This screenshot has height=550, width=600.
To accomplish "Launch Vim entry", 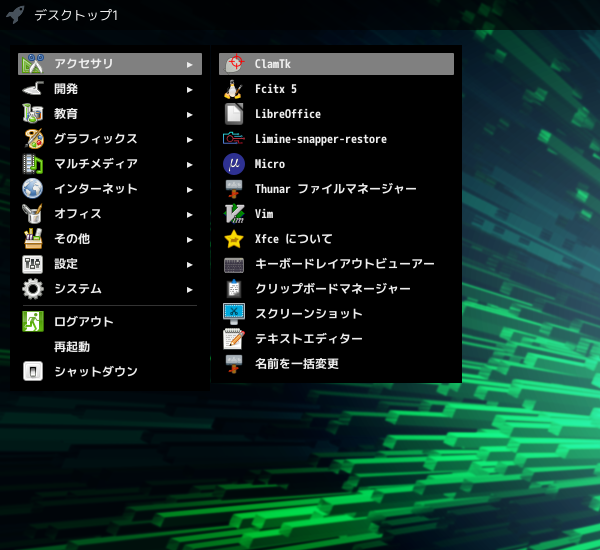I will 336,214.
